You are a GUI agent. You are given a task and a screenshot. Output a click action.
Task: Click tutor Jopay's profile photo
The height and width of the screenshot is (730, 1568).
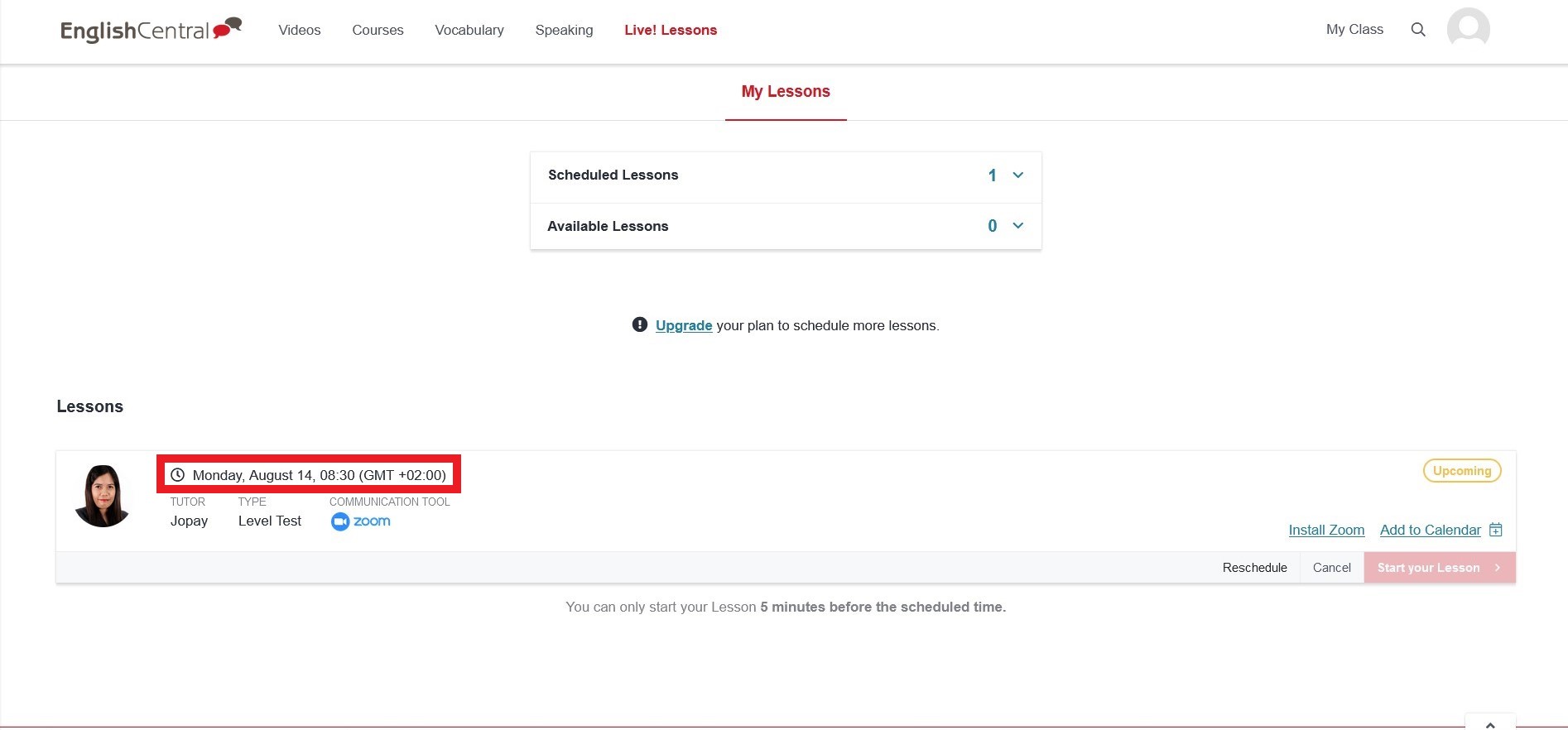[103, 496]
